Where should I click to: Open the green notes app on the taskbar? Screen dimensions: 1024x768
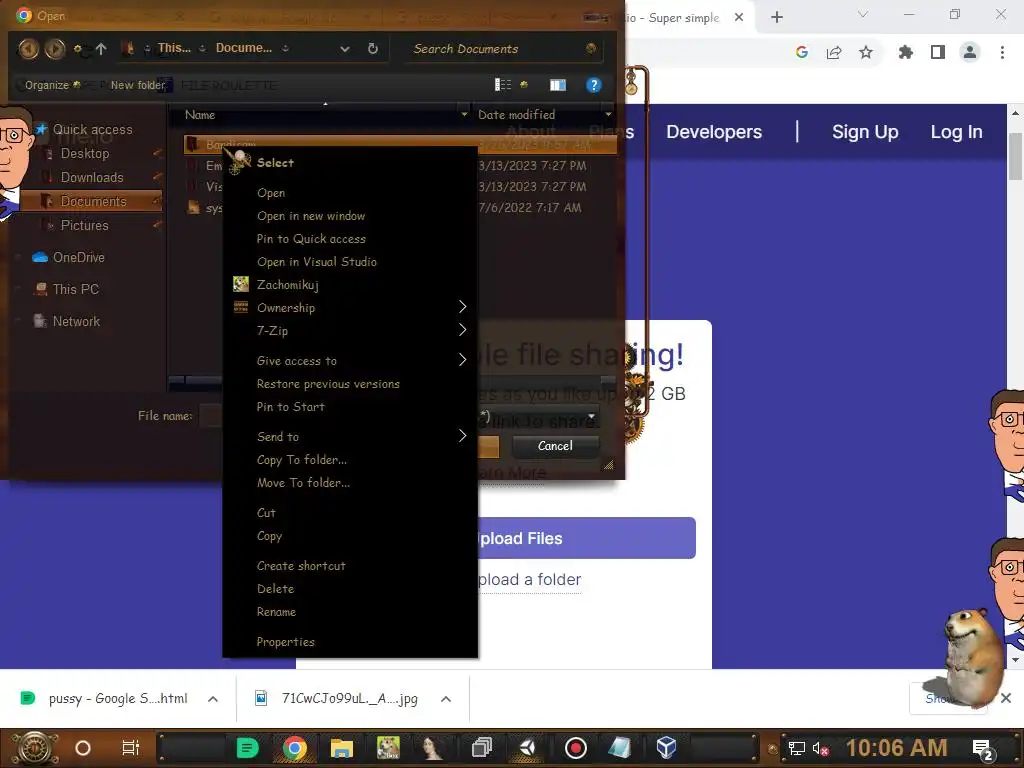(x=247, y=748)
